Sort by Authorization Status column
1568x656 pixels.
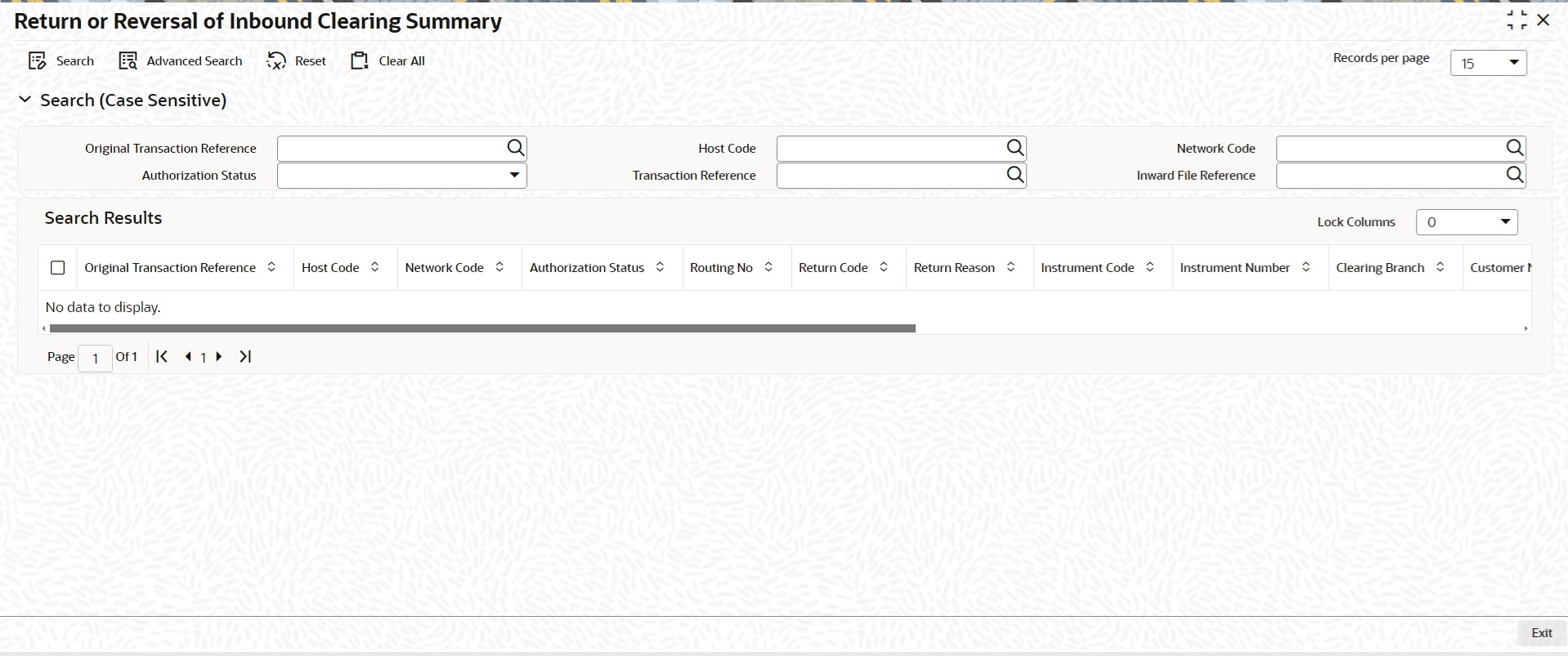coord(660,267)
